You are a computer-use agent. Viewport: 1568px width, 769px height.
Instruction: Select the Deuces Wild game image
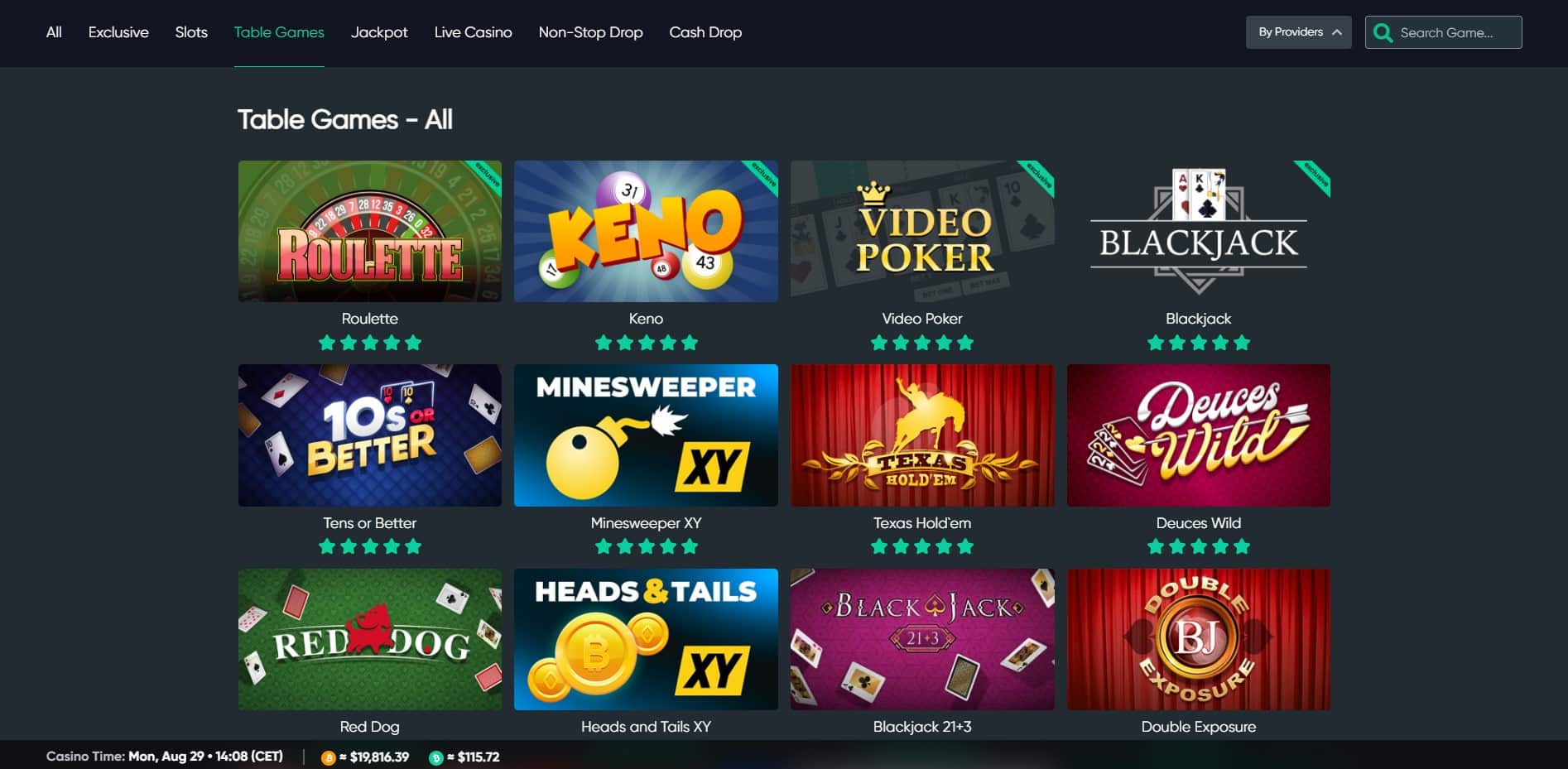(1198, 435)
